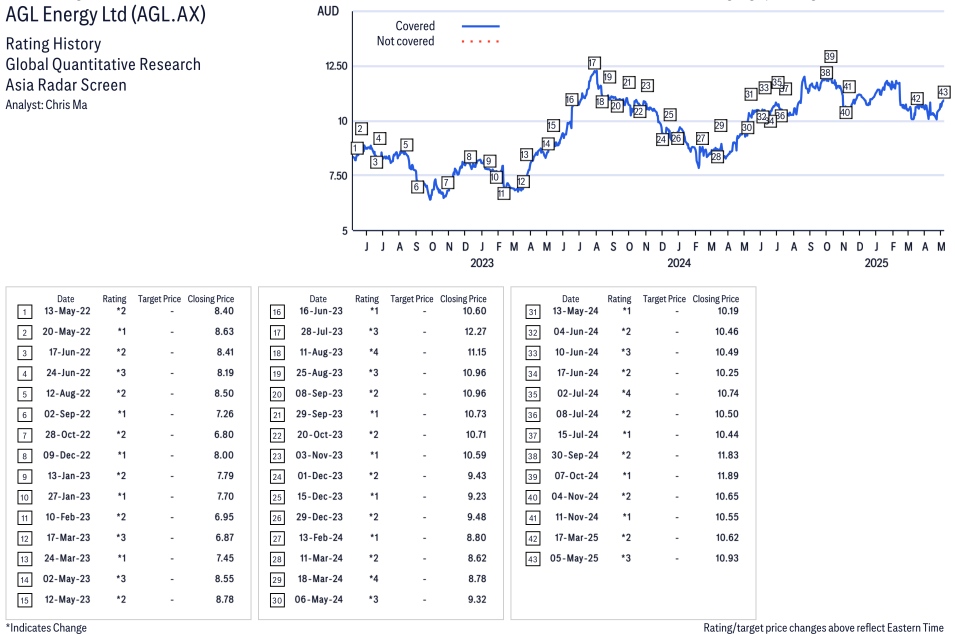
Task: Select the Eastern Time footnote text
Action: click(x=823, y=628)
